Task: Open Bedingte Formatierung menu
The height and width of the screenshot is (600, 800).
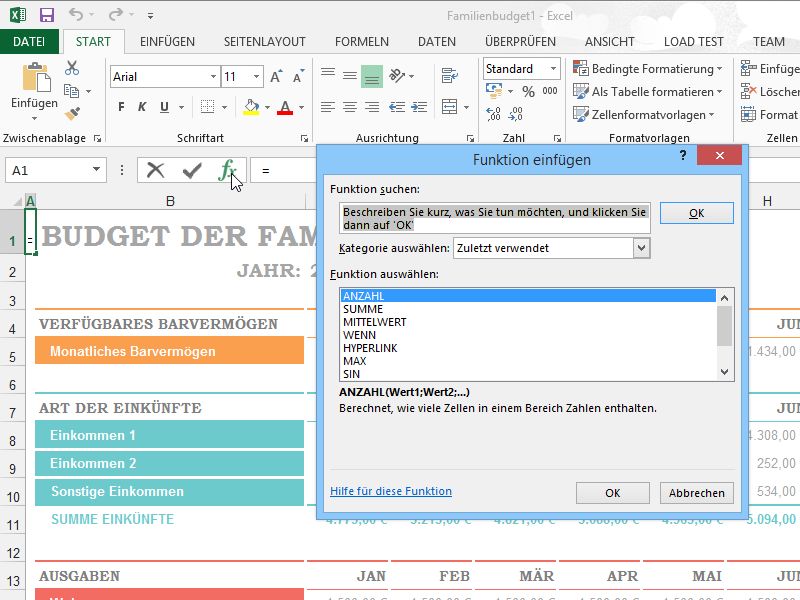Action: [x=647, y=68]
